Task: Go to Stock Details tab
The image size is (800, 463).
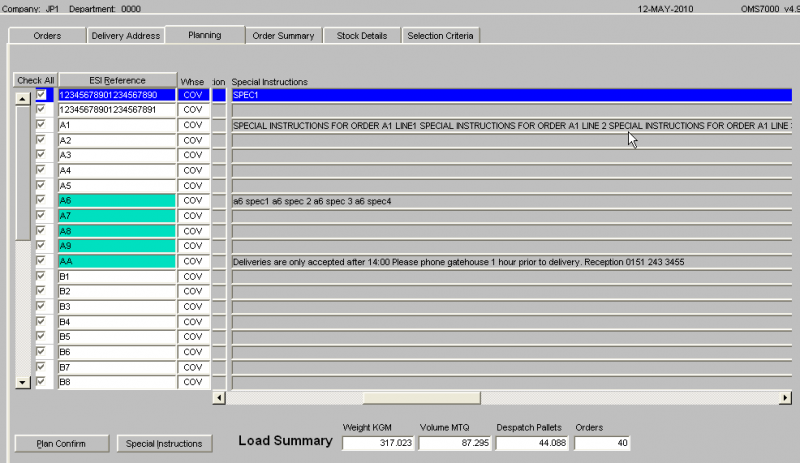Action: 362,36
